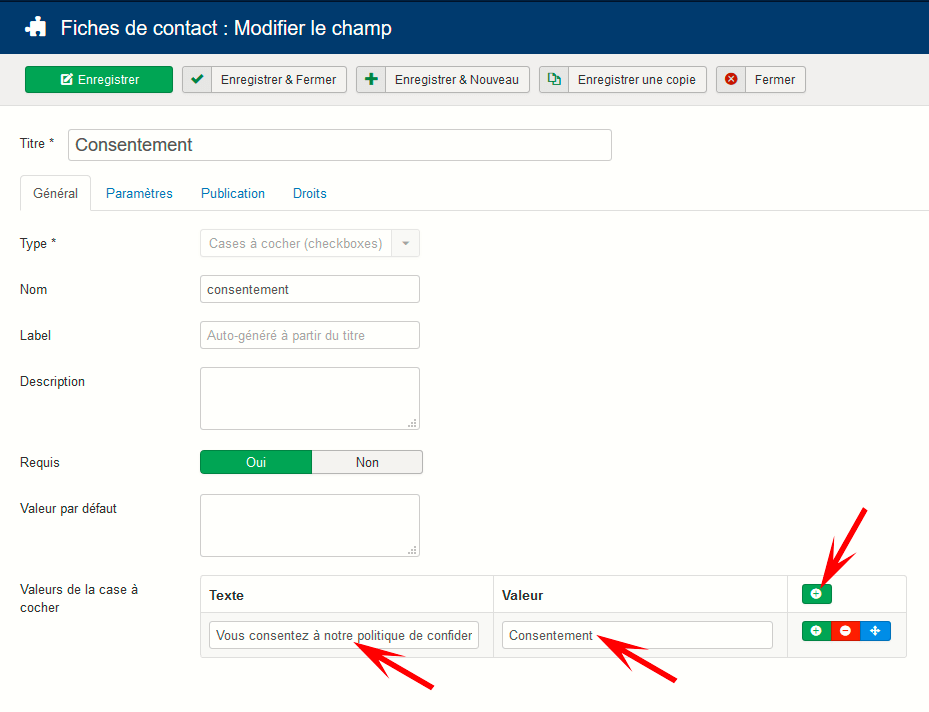Click the green Enregistrer save button
The height and width of the screenshot is (712, 929).
click(x=99, y=79)
